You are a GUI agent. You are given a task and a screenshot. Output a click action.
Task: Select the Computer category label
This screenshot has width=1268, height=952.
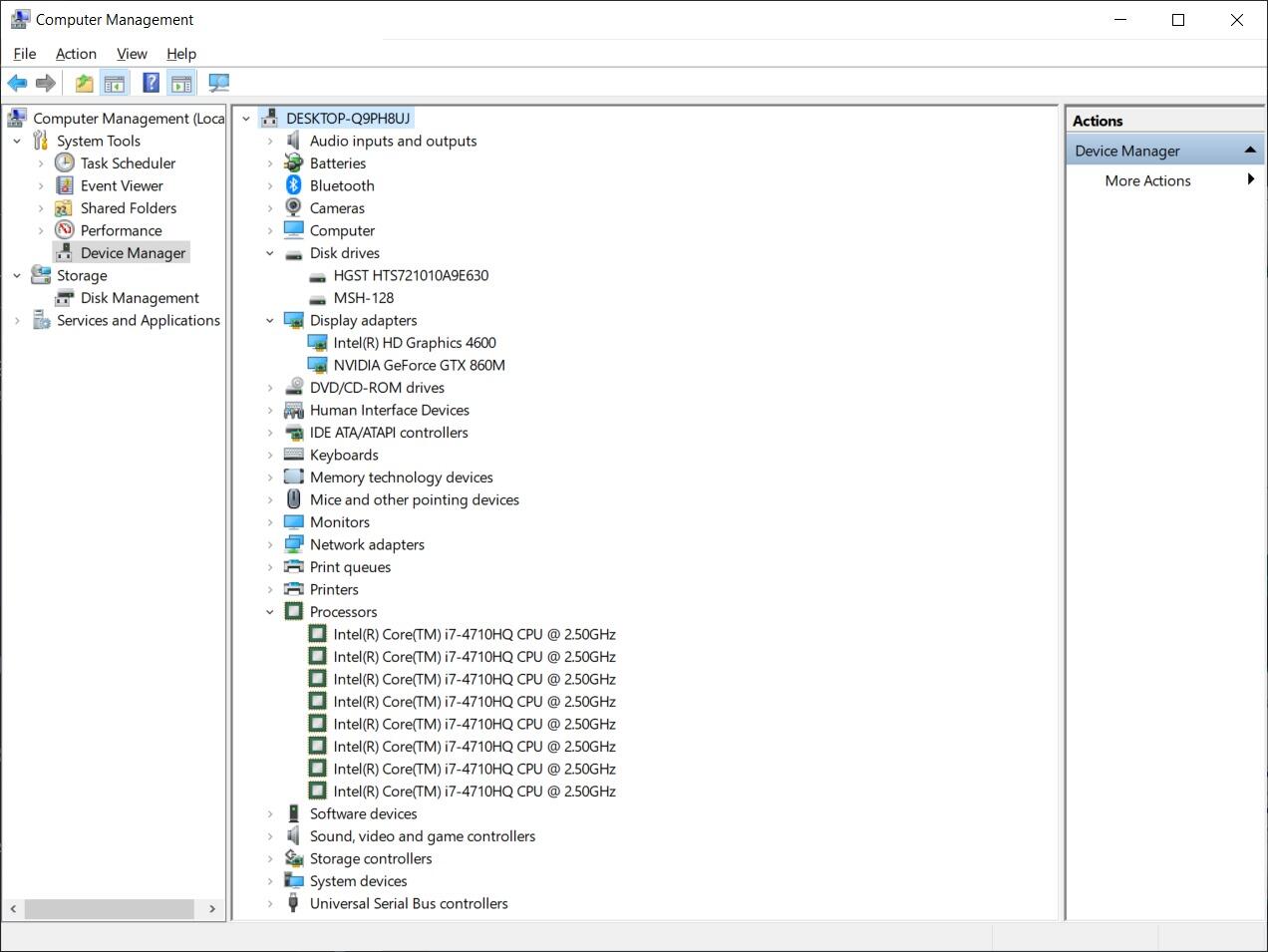pyautogui.click(x=342, y=230)
